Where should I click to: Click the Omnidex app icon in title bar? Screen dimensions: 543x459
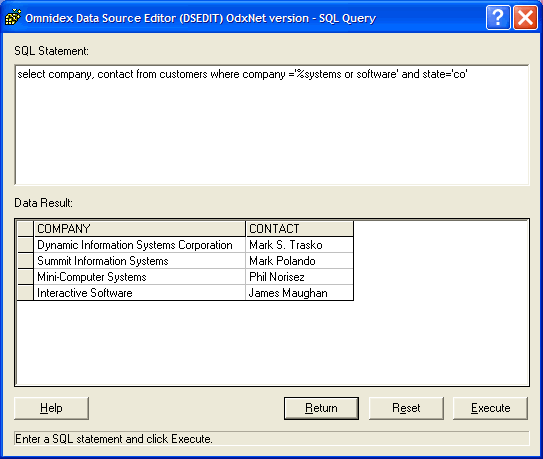click(x=13, y=18)
